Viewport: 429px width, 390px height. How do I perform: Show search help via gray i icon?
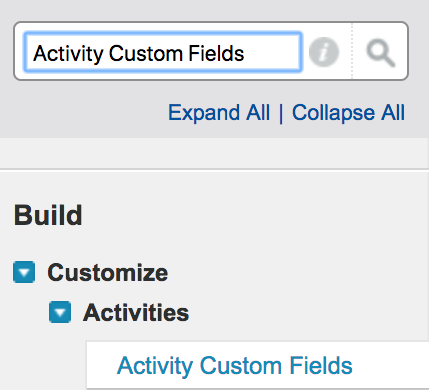point(324,52)
